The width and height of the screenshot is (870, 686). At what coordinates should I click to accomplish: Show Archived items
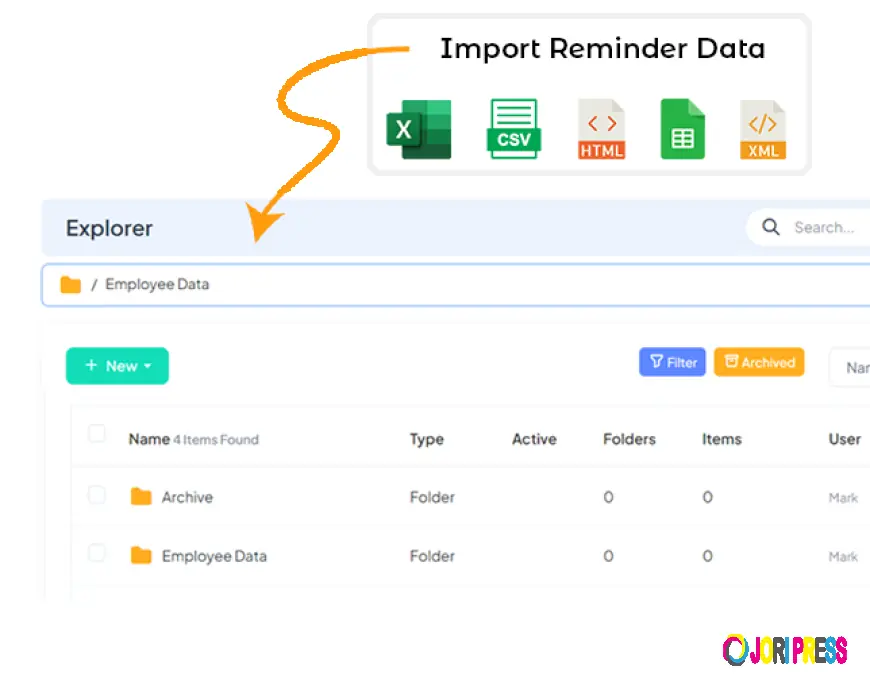759,362
